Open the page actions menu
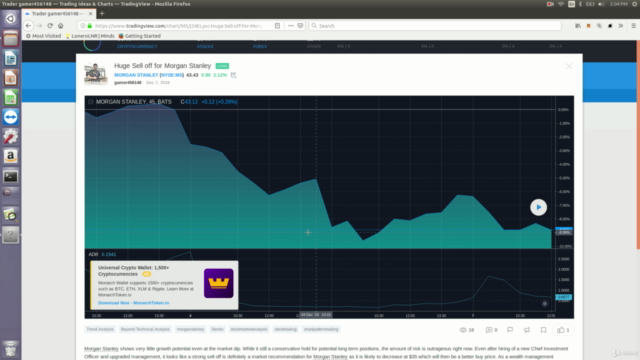 (291, 26)
